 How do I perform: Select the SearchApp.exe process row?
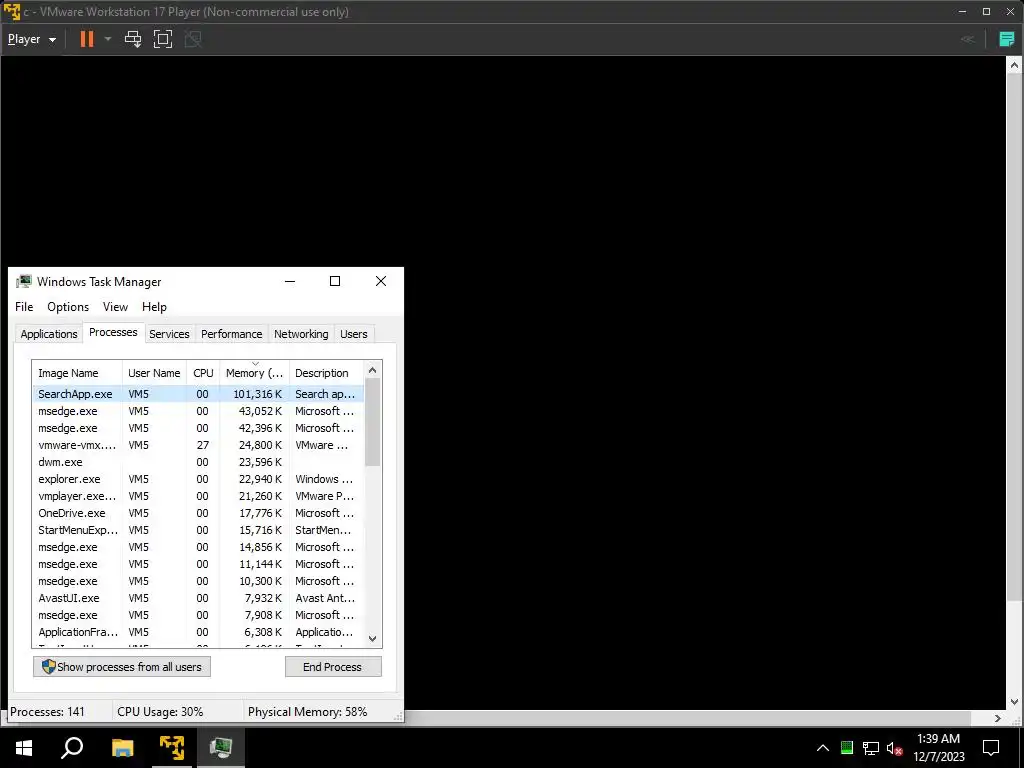[198, 394]
